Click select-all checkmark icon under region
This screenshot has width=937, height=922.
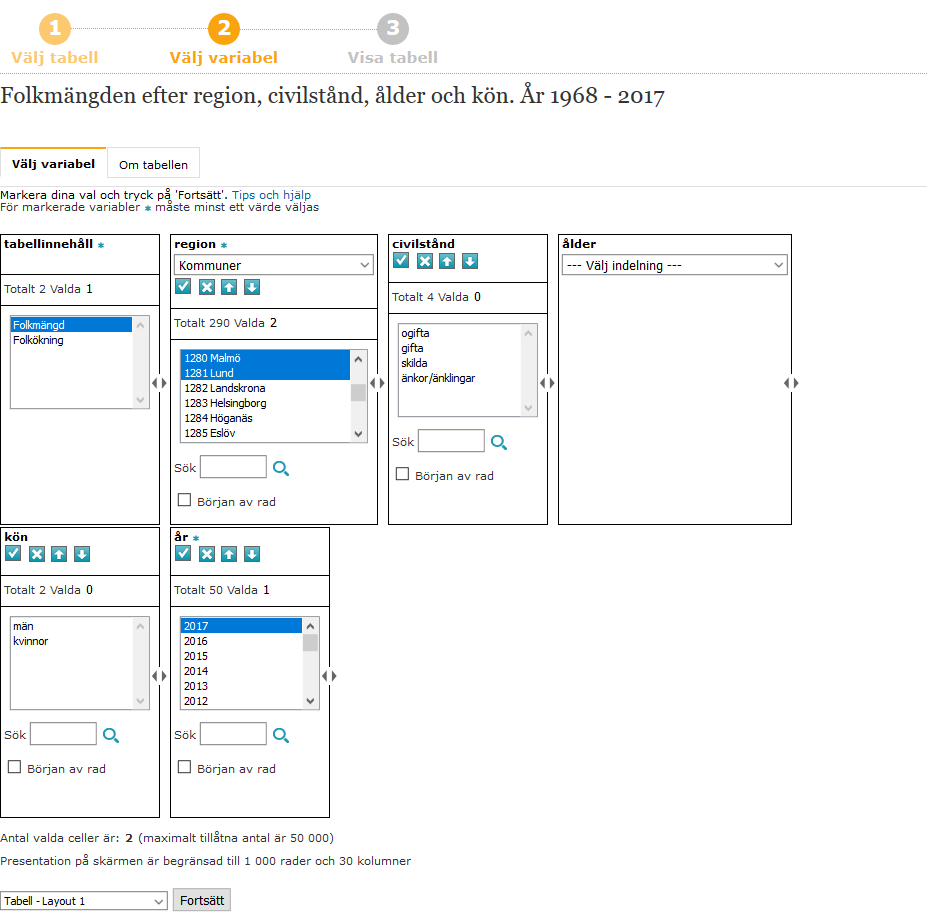[x=183, y=287]
